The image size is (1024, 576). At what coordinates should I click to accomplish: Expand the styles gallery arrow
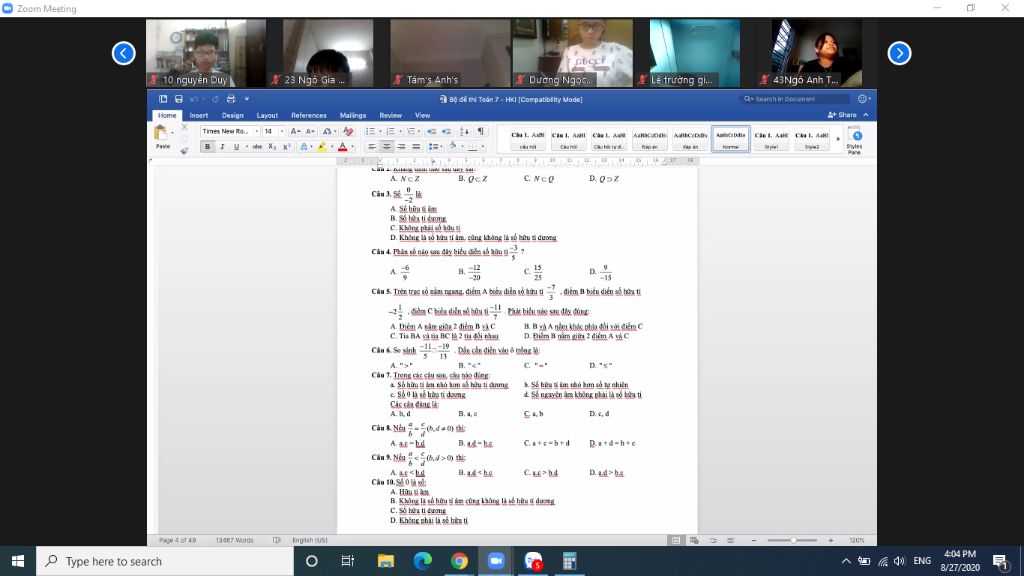838,139
